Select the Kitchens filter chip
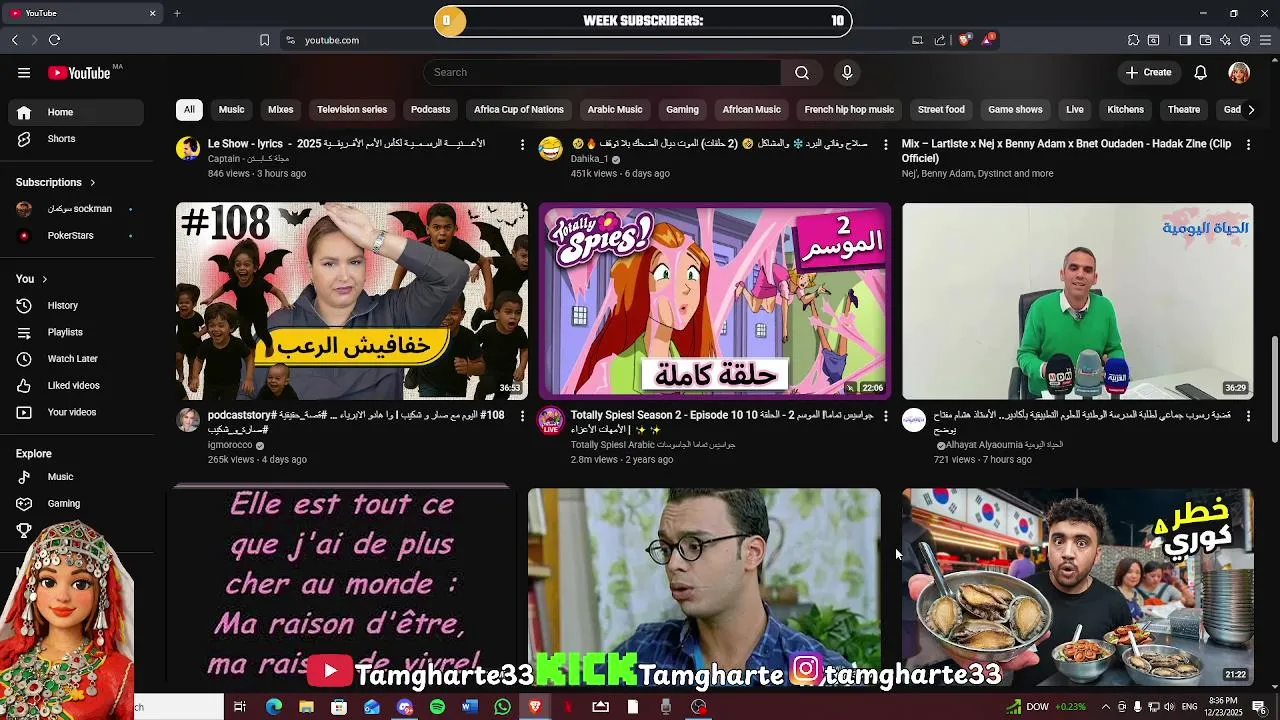Screen dimensions: 1280x720 [1125, 110]
